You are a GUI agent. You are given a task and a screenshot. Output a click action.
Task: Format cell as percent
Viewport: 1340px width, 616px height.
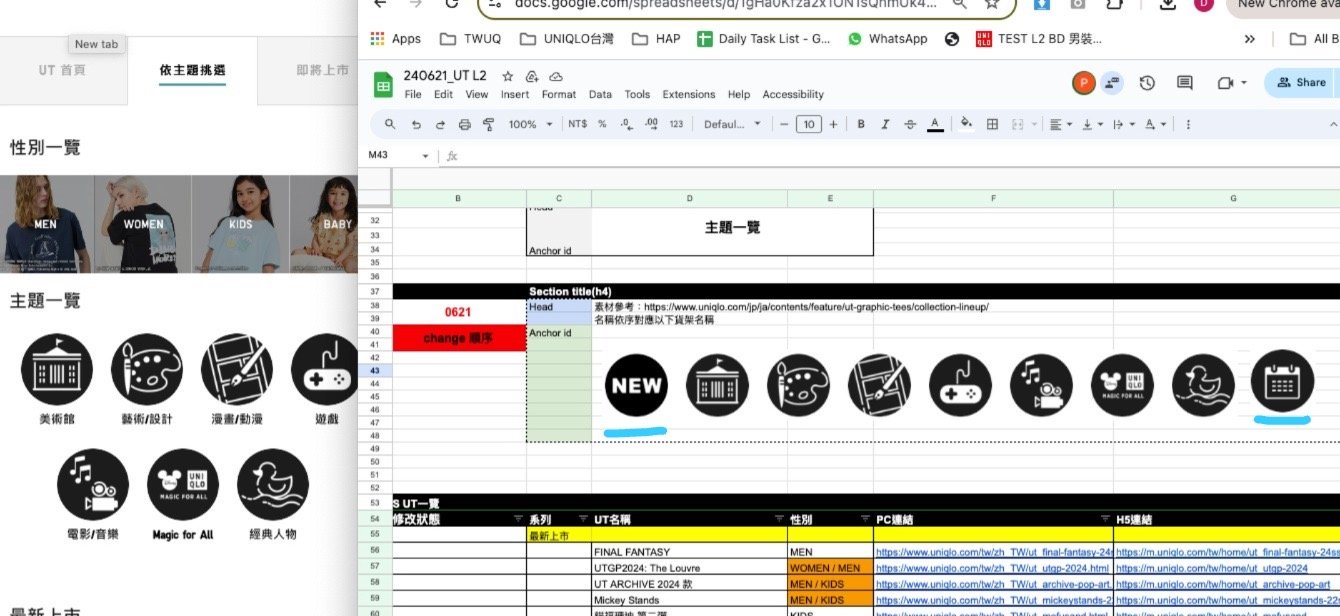pyautogui.click(x=602, y=125)
